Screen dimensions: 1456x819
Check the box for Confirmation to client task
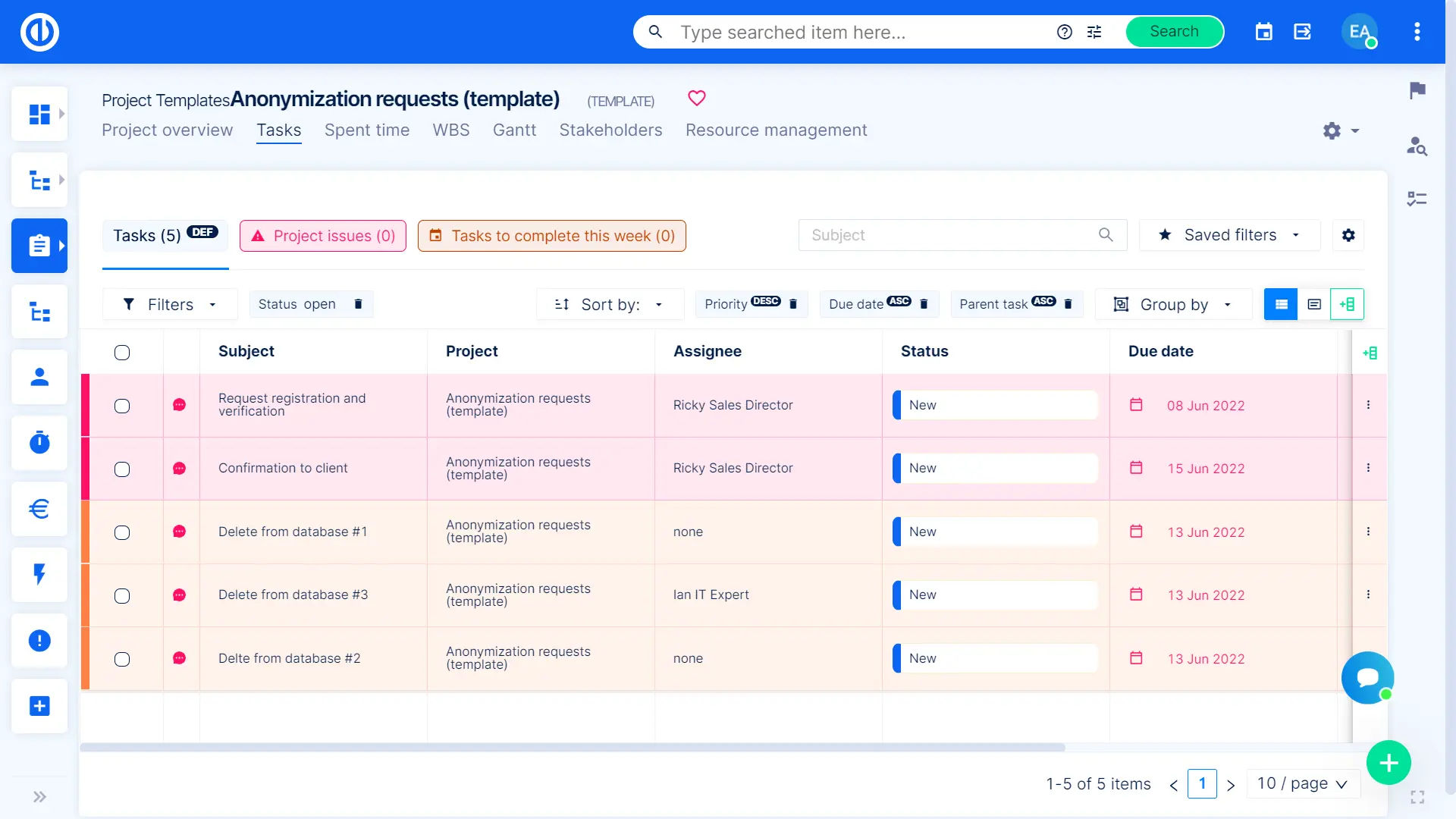[122, 469]
